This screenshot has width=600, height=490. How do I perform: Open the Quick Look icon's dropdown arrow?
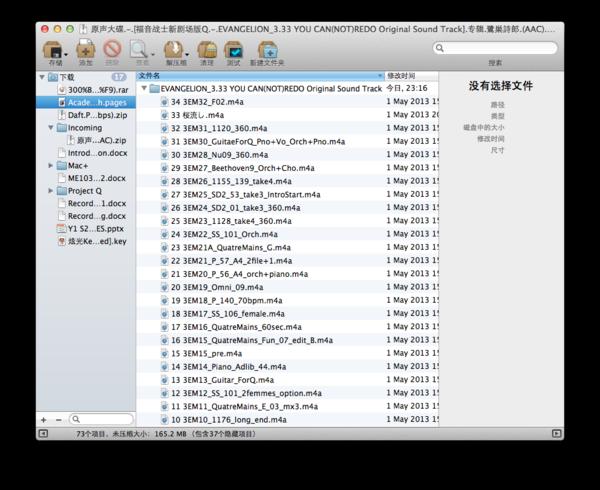(153, 54)
